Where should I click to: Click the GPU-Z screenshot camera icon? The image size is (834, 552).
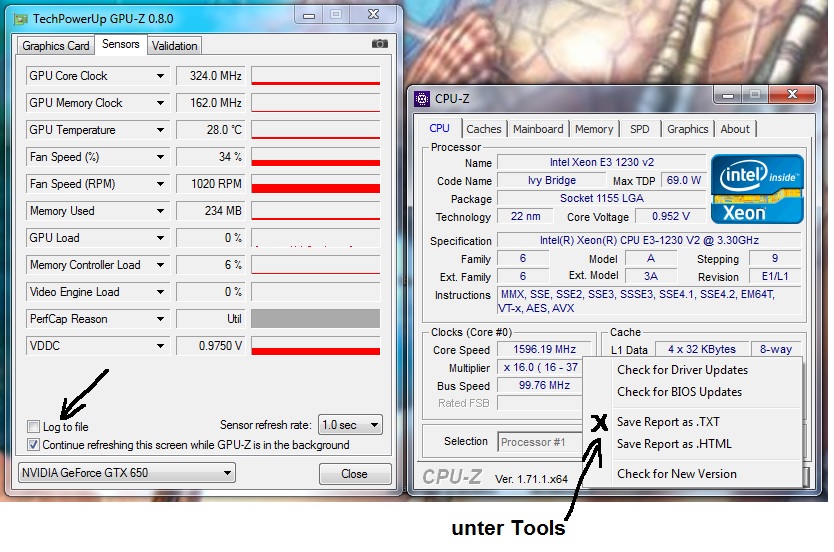[379, 44]
